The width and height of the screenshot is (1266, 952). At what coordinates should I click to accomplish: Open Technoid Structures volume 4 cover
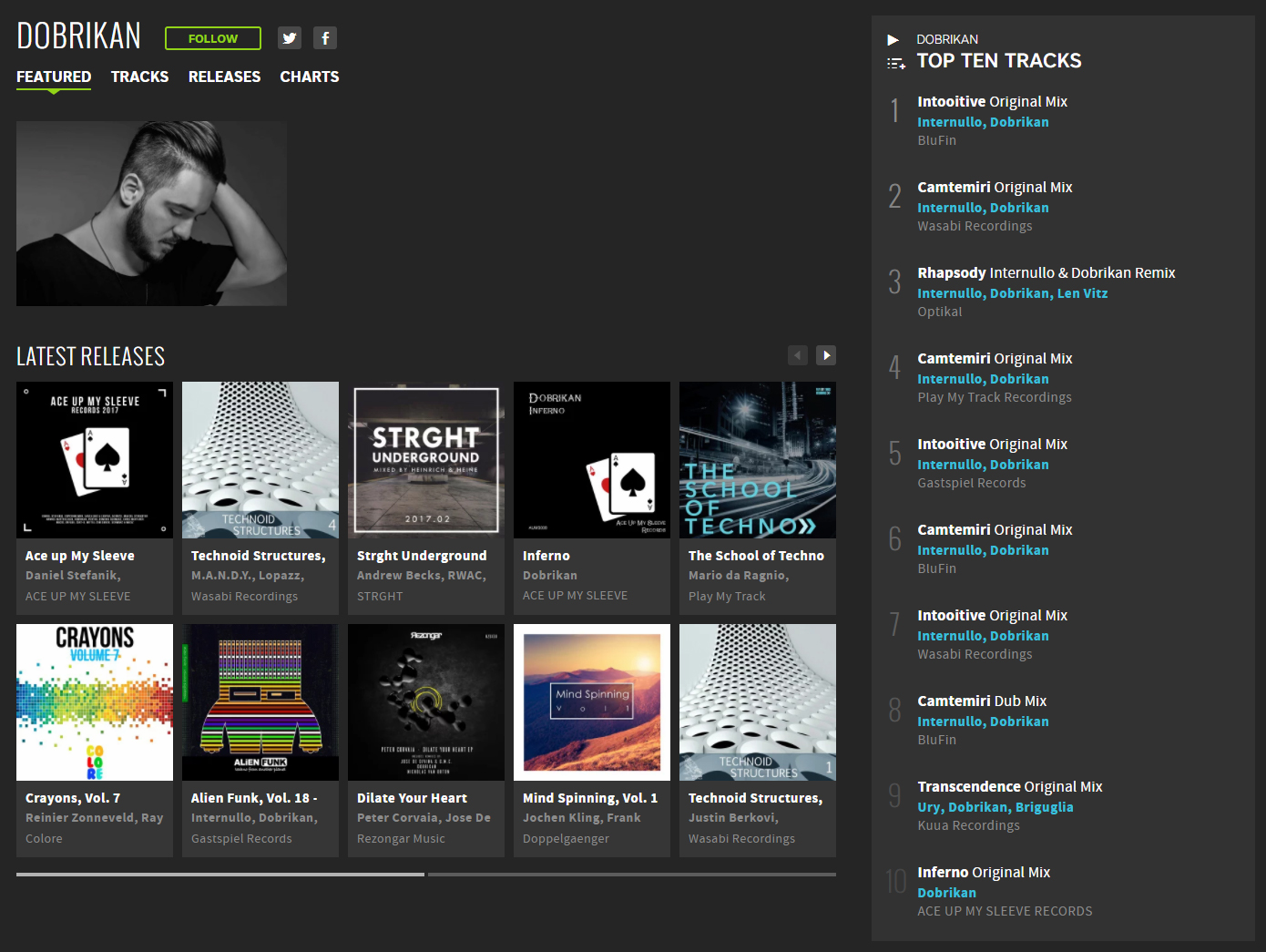[x=260, y=460]
